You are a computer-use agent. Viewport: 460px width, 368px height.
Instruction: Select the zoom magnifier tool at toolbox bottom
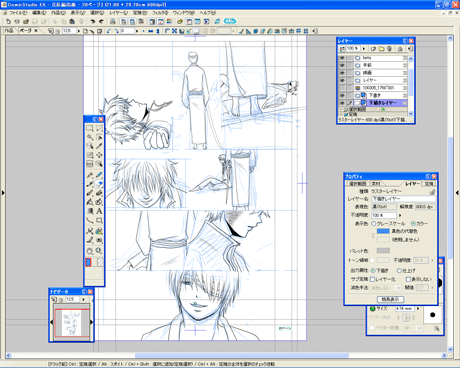[99, 251]
